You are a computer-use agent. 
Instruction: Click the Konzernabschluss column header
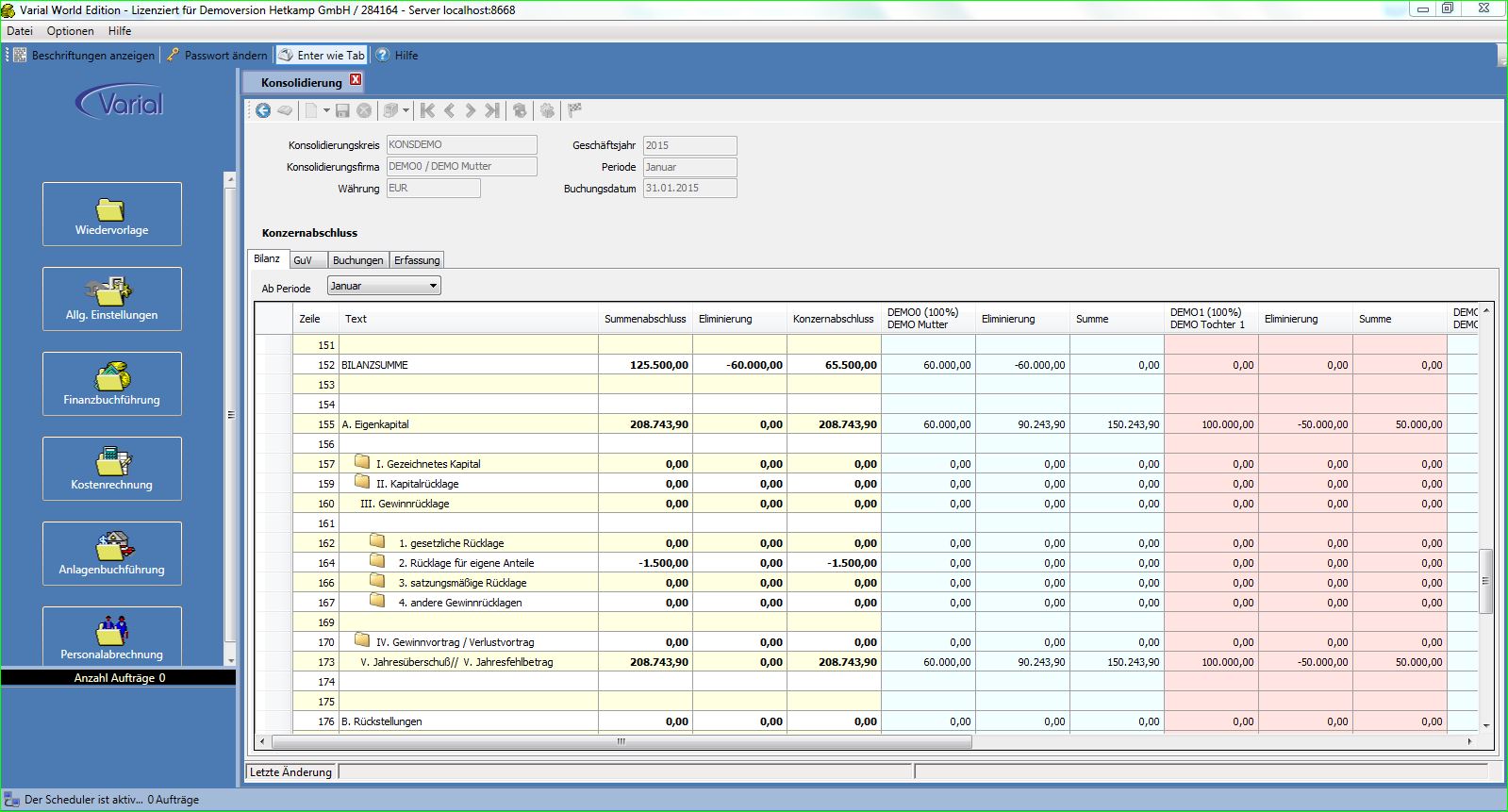834,319
